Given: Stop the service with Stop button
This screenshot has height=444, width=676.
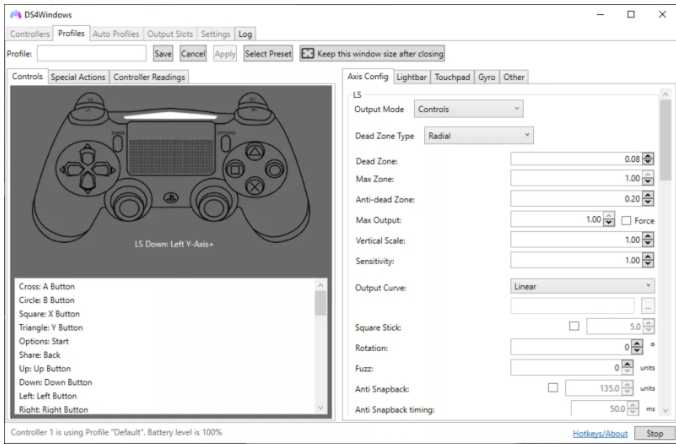Looking at the screenshot, I should pyautogui.click(x=654, y=433).
